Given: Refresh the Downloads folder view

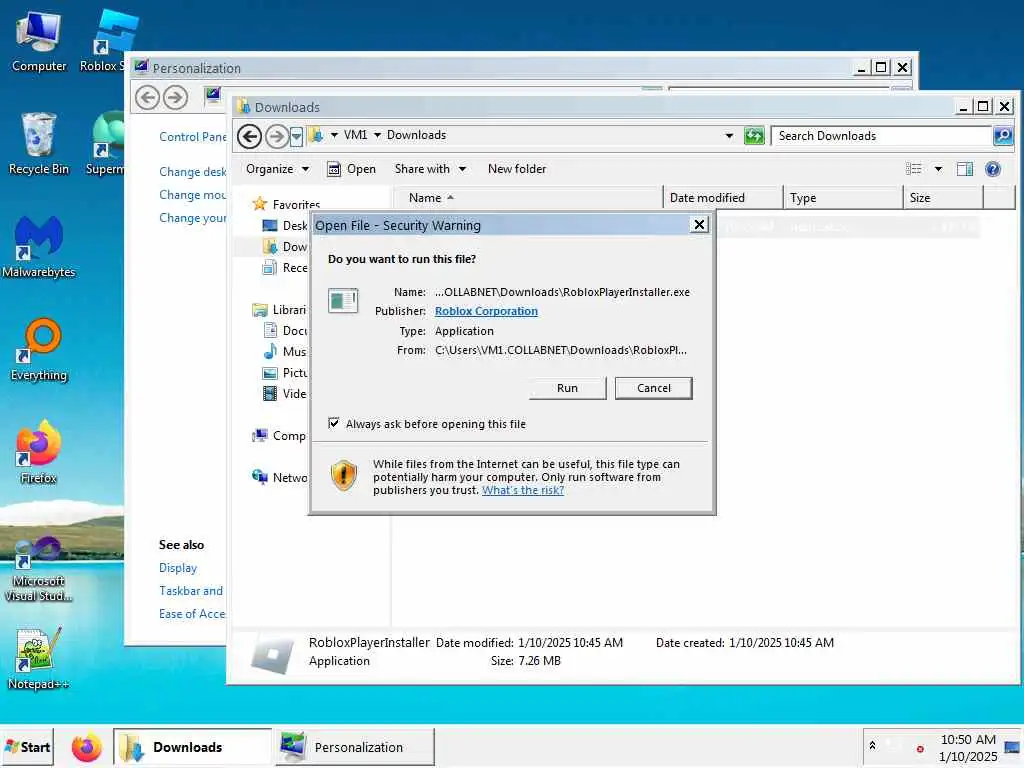Looking at the screenshot, I should [754, 136].
